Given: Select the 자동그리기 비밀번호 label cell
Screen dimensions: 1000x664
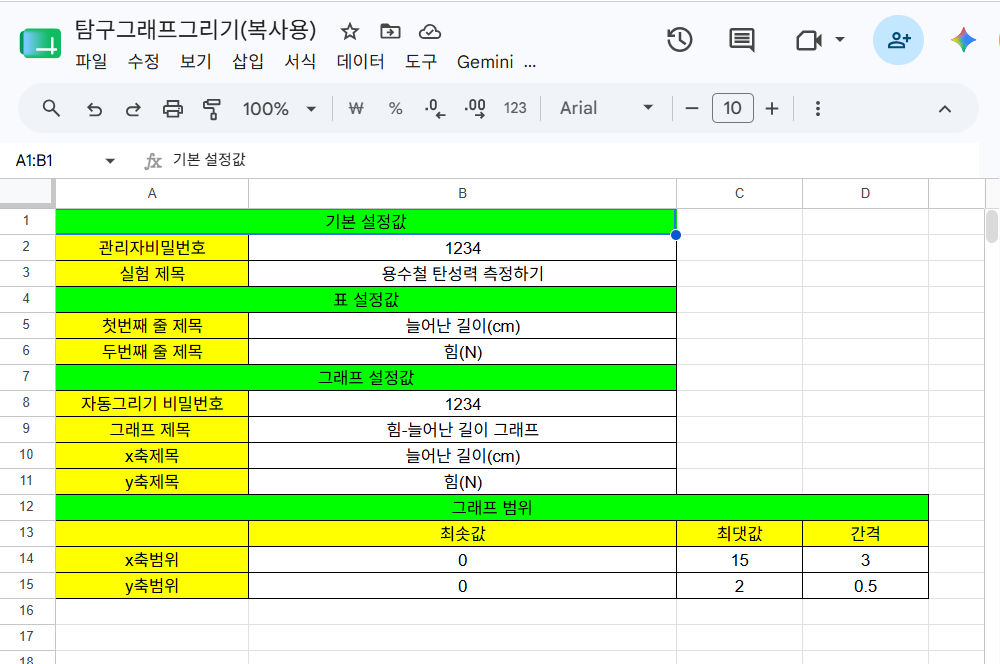Looking at the screenshot, I should [x=152, y=404].
